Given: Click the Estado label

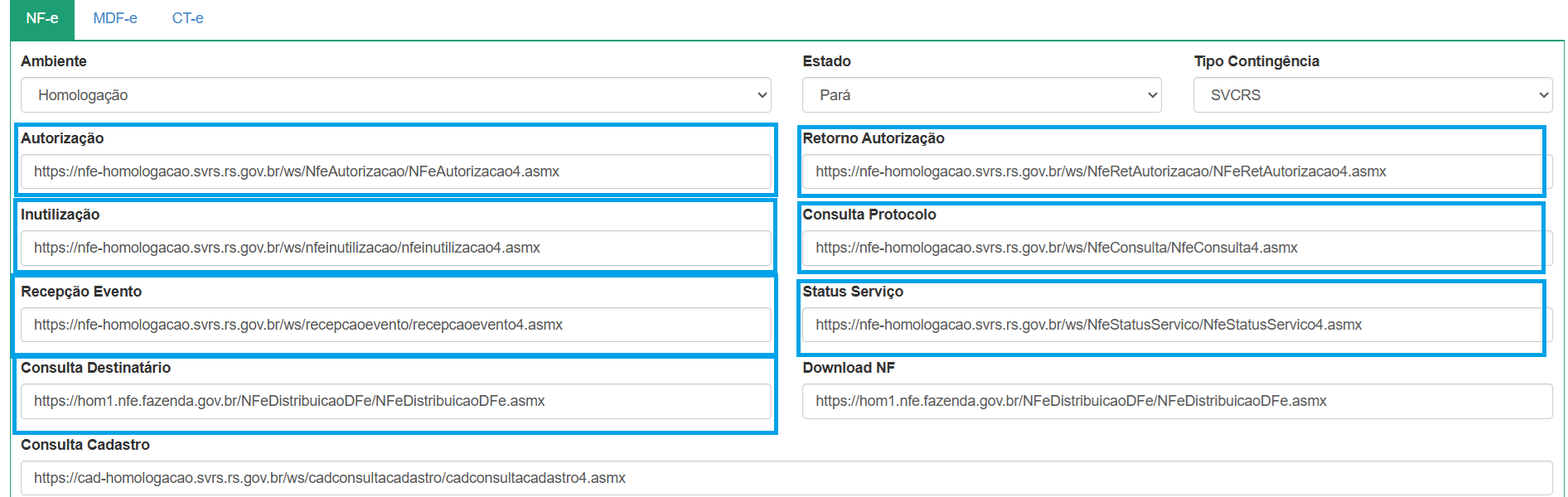Looking at the screenshot, I should point(826,61).
